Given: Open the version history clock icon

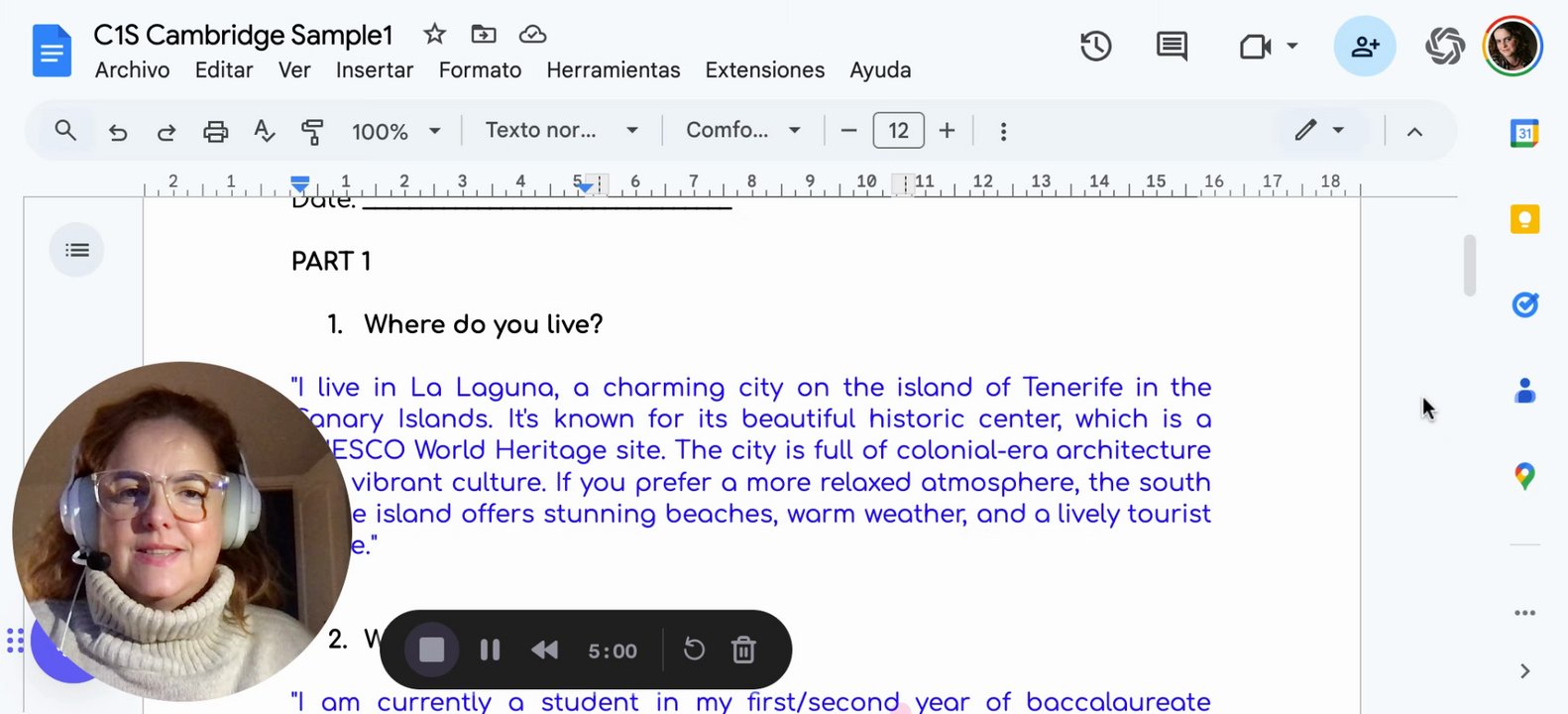Looking at the screenshot, I should (x=1095, y=47).
